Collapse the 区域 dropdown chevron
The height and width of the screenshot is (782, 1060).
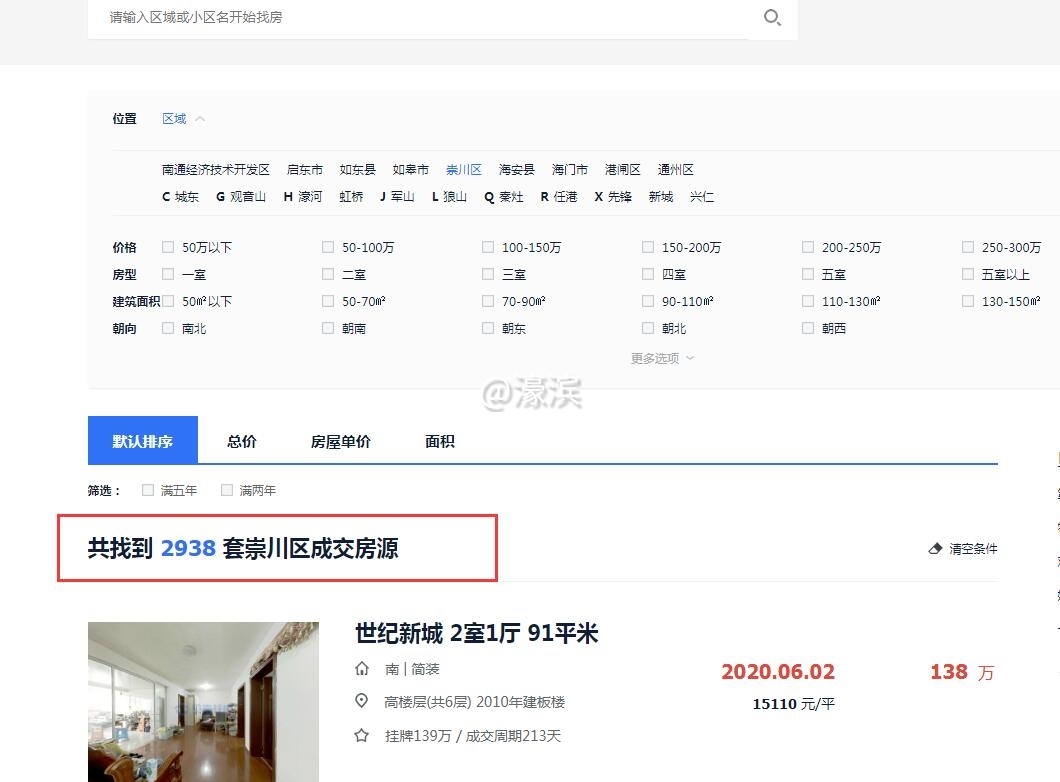(197, 117)
